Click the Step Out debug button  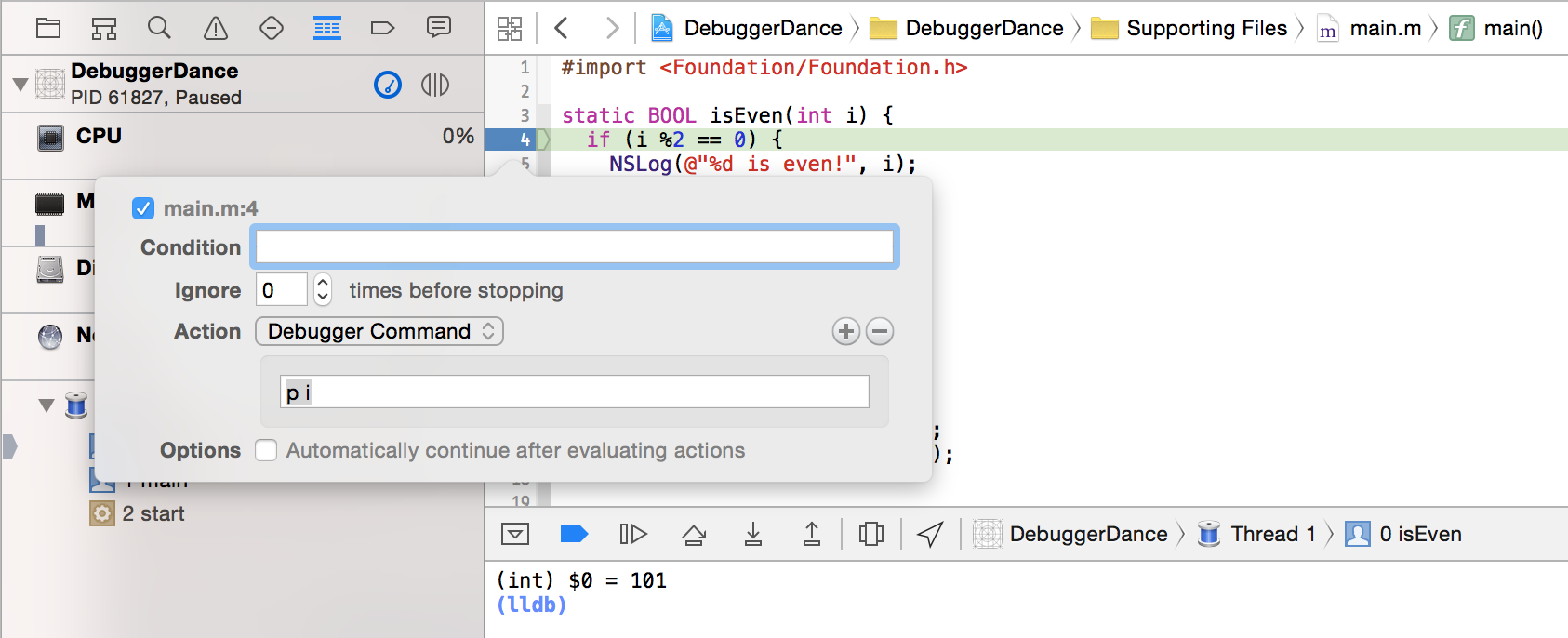[812, 534]
